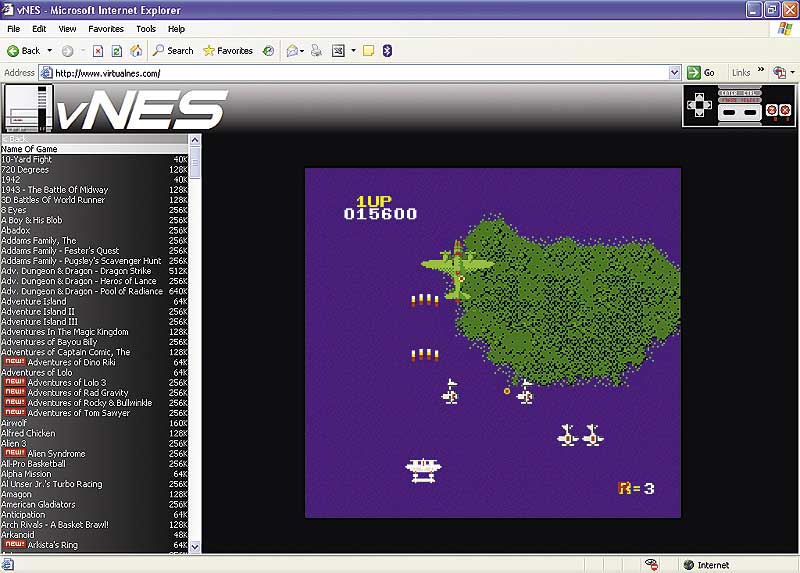The width and height of the screenshot is (800, 573).
Task: Click the Windows flag logo icon
Action: click(785, 29)
